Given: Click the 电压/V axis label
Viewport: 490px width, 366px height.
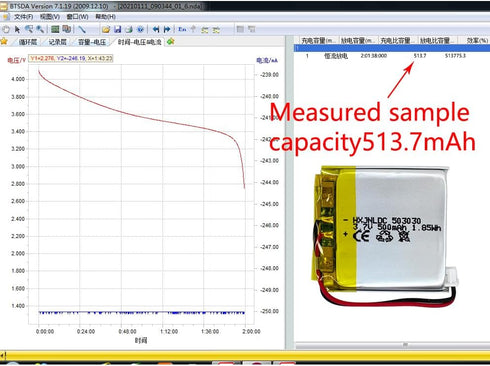Looking at the screenshot, I should (16, 60).
